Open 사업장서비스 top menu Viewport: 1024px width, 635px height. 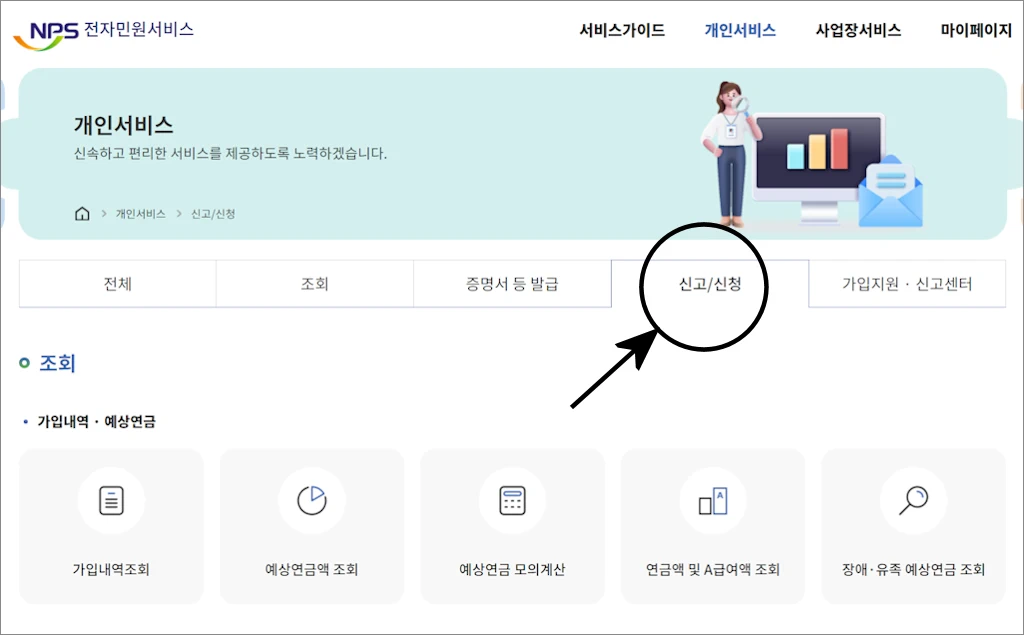[x=858, y=30]
